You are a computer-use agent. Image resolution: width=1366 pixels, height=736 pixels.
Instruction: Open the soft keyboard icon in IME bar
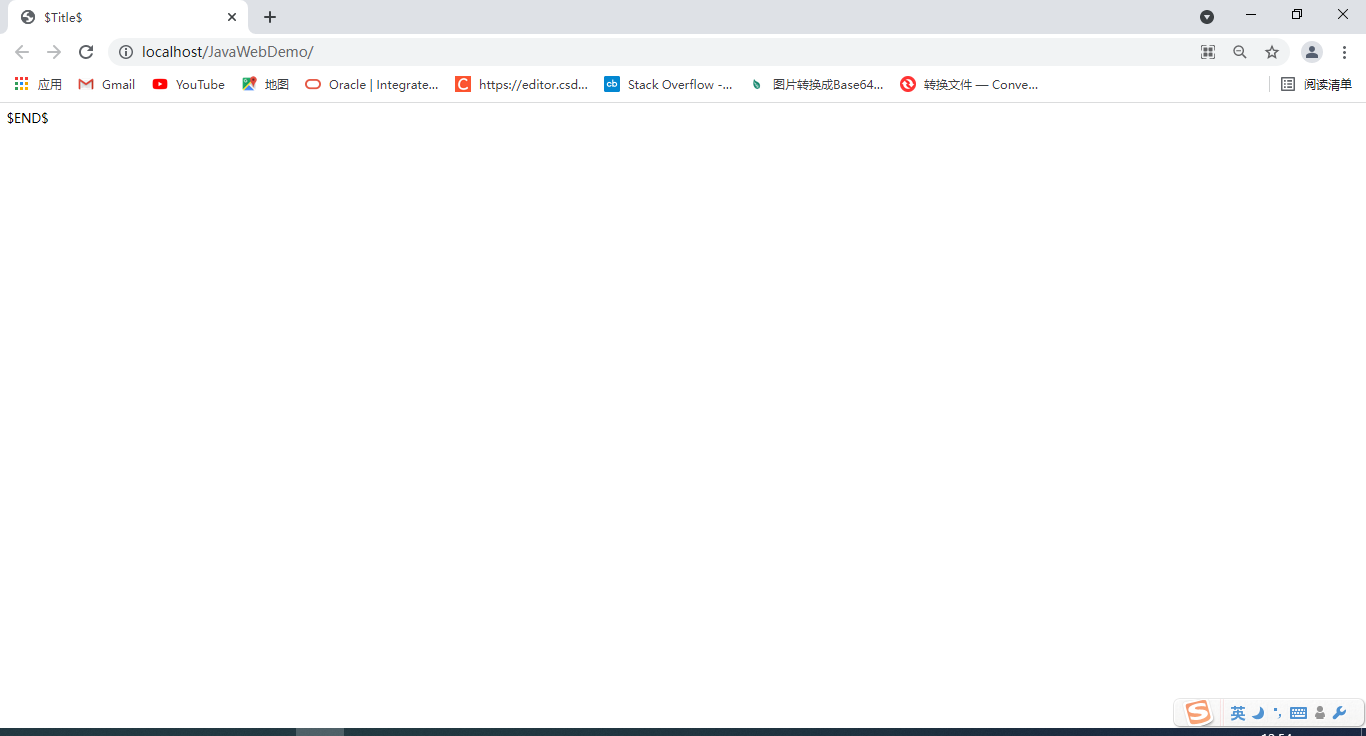pos(1299,713)
